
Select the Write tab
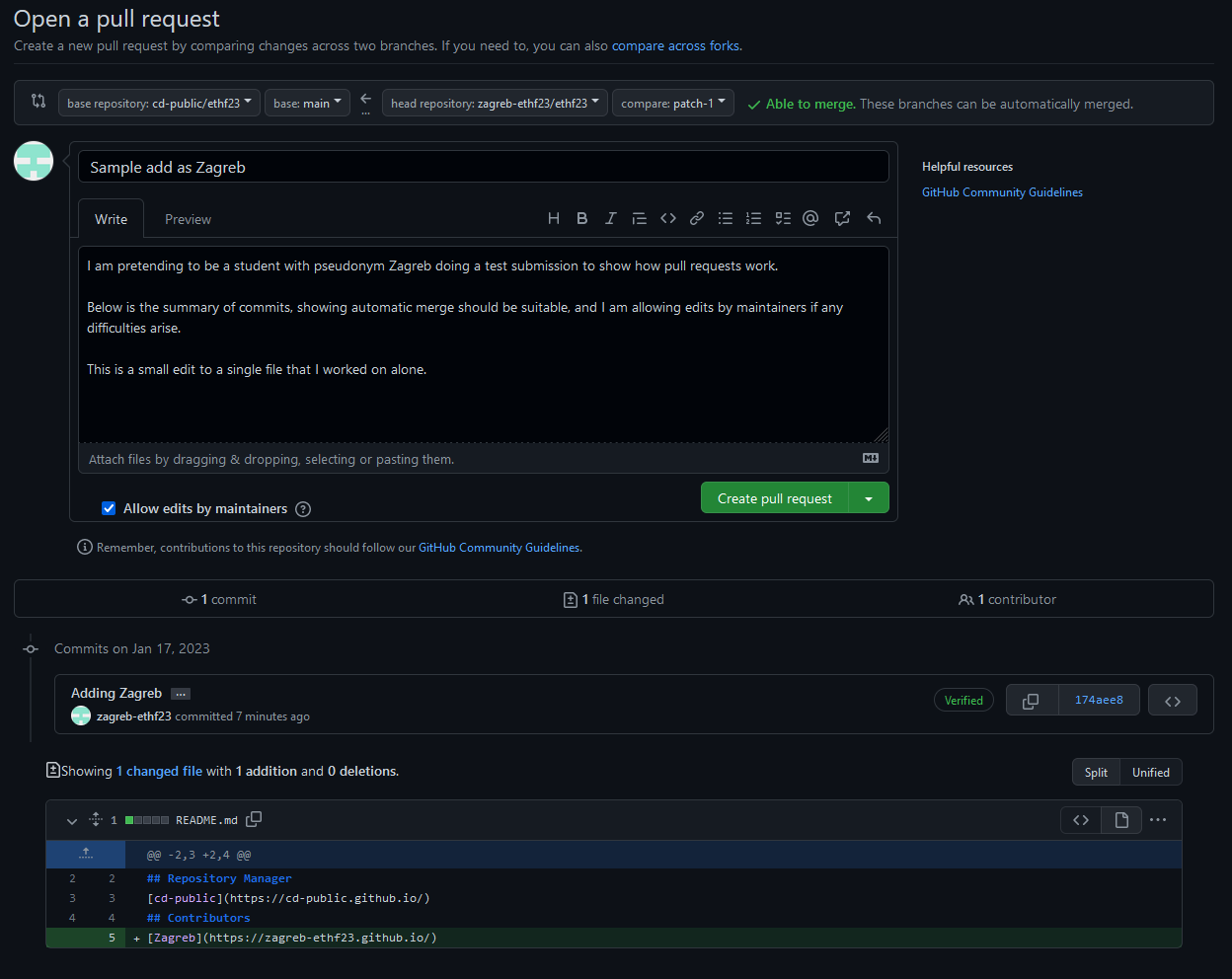[111, 219]
